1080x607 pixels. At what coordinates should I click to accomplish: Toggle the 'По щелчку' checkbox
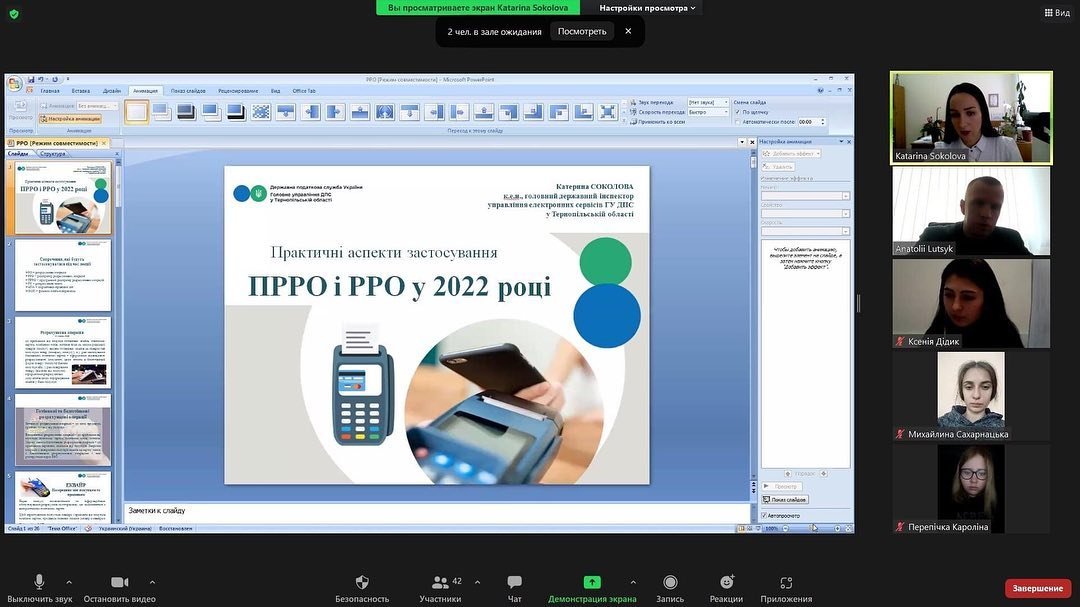tap(738, 112)
